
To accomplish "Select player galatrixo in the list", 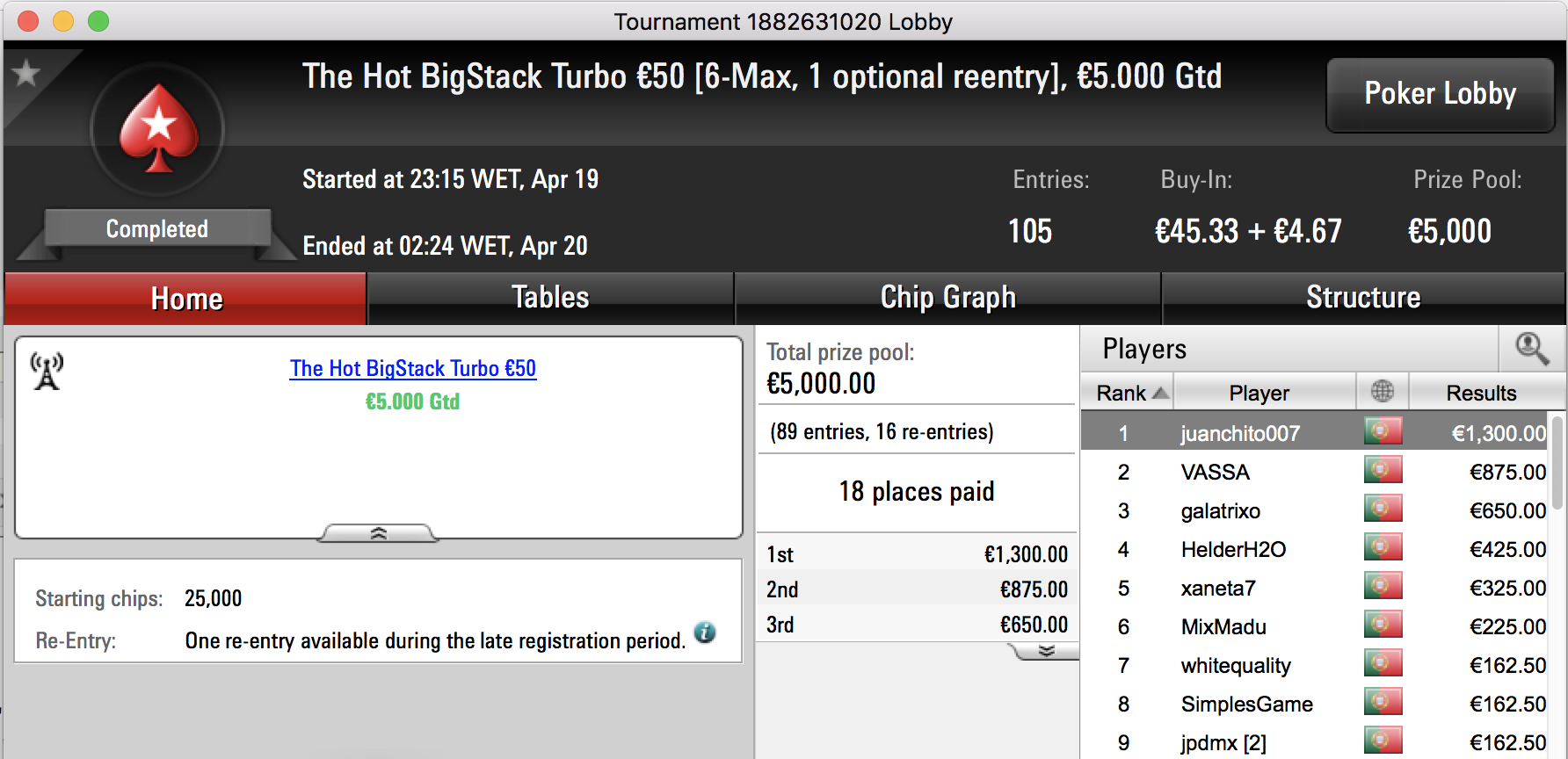I will pyautogui.click(x=1220, y=510).
